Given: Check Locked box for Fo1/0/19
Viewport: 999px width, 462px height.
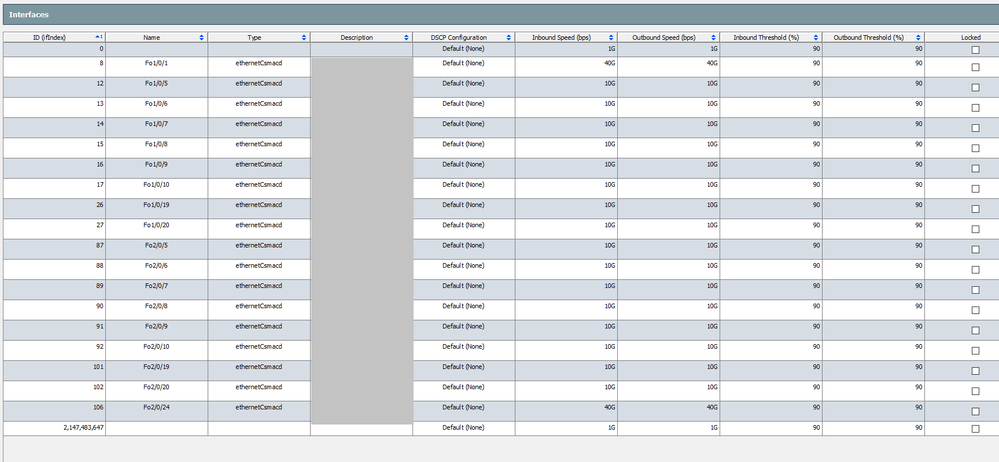Looking at the screenshot, I should (975, 208).
